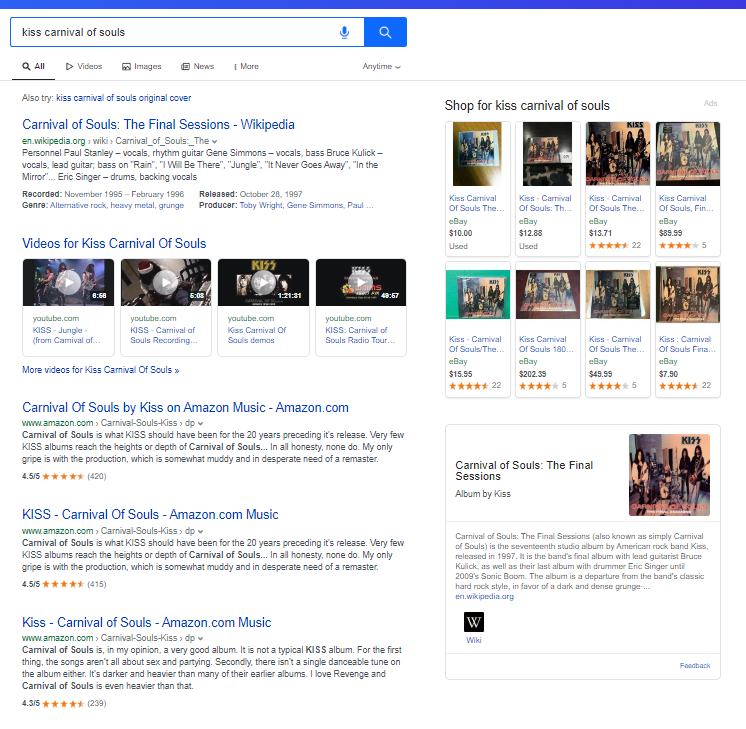Open 'KISS - Carnival Of Souls - Amazon.com Music'
The width and height of the screenshot is (746, 729).
[150, 515]
